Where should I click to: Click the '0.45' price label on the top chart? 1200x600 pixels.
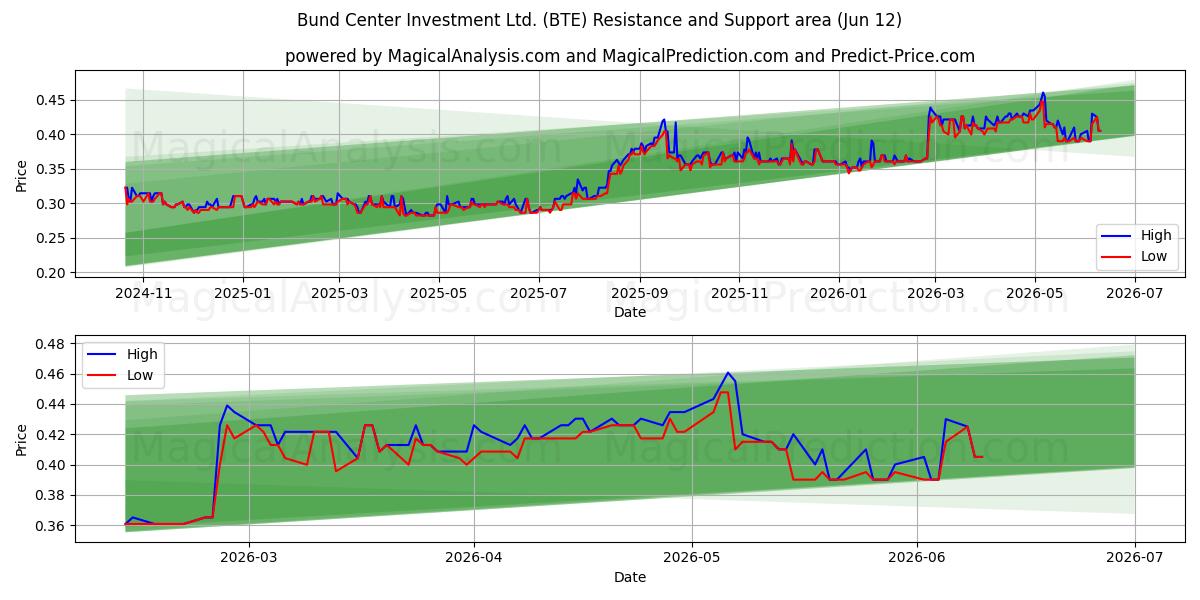point(52,100)
